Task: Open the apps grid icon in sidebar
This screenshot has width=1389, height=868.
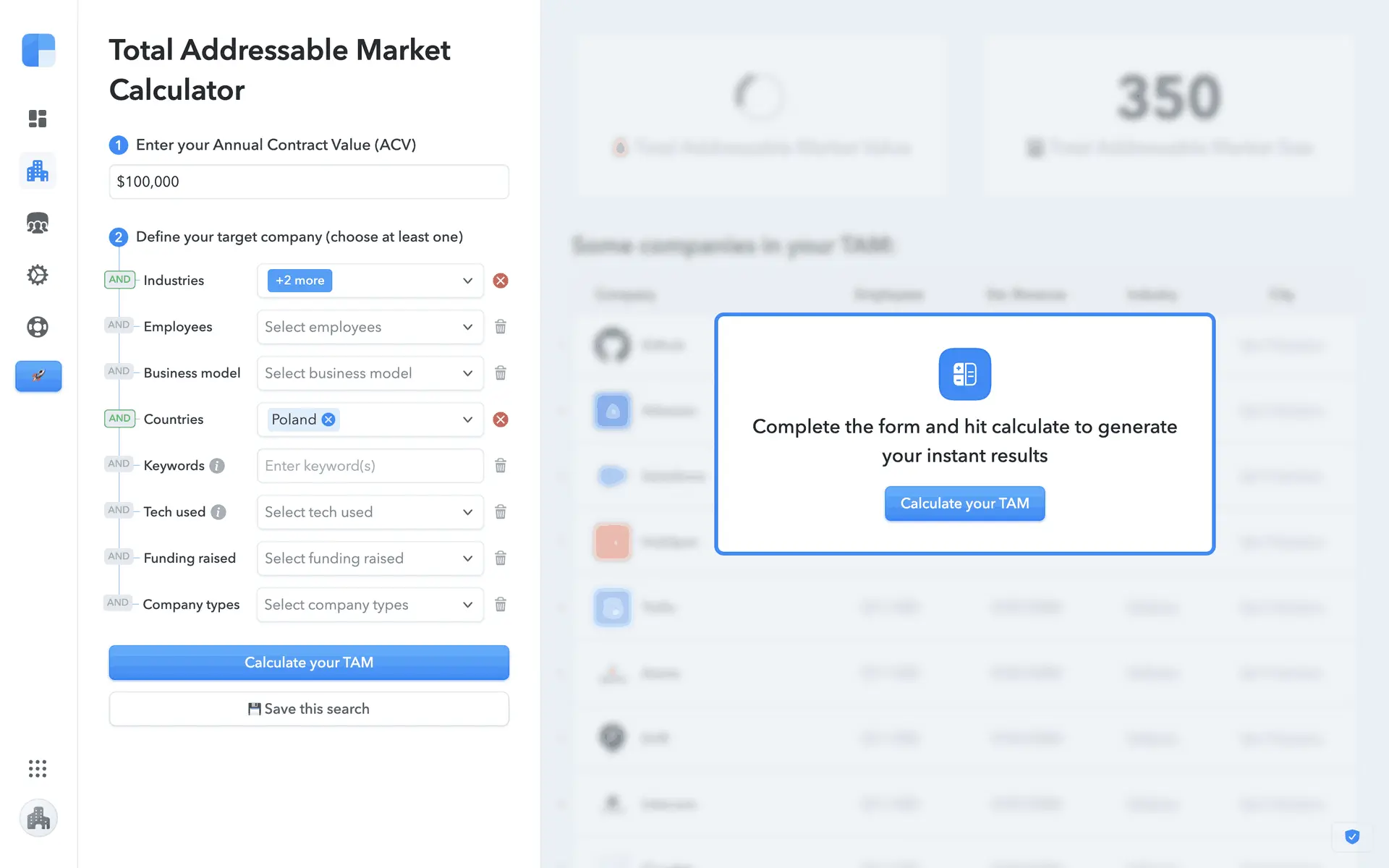Action: 38,768
